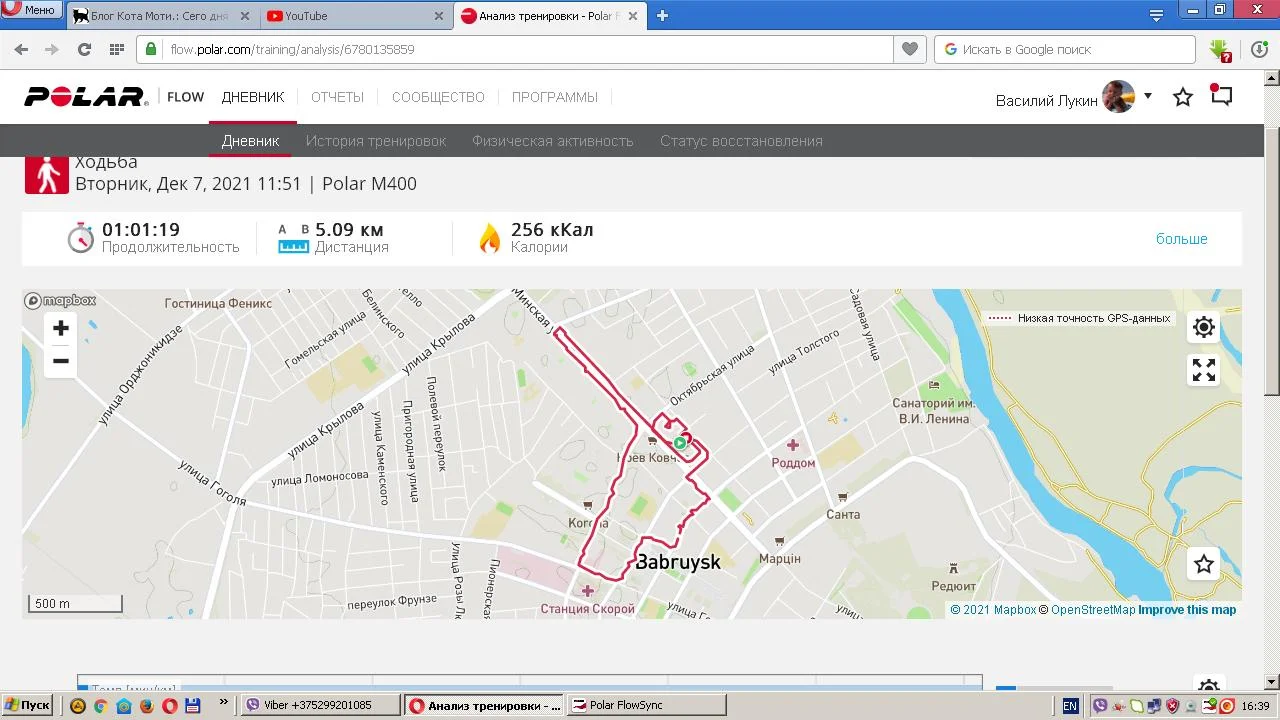Open the Windows Пуск start button
The width and height of the screenshot is (1280, 720).
click(28, 705)
